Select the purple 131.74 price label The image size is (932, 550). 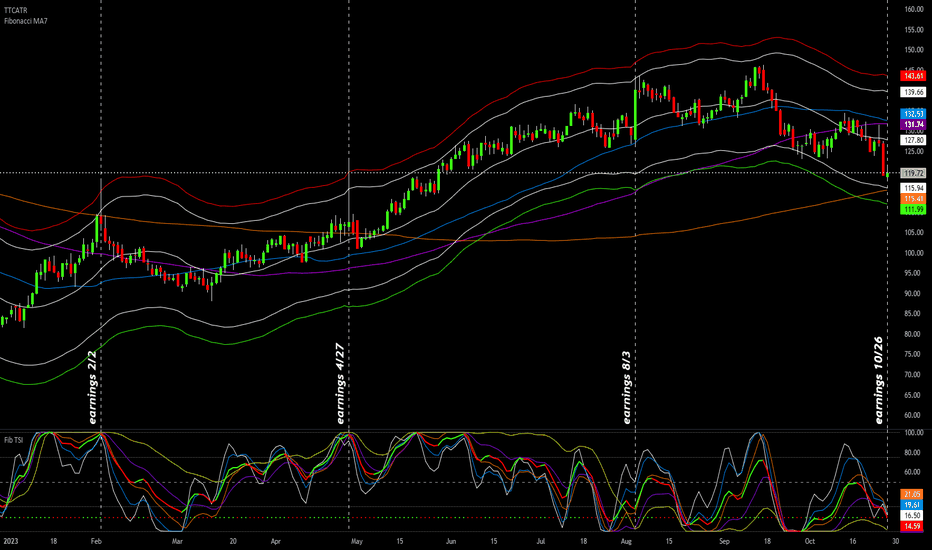(x=914, y=124)
